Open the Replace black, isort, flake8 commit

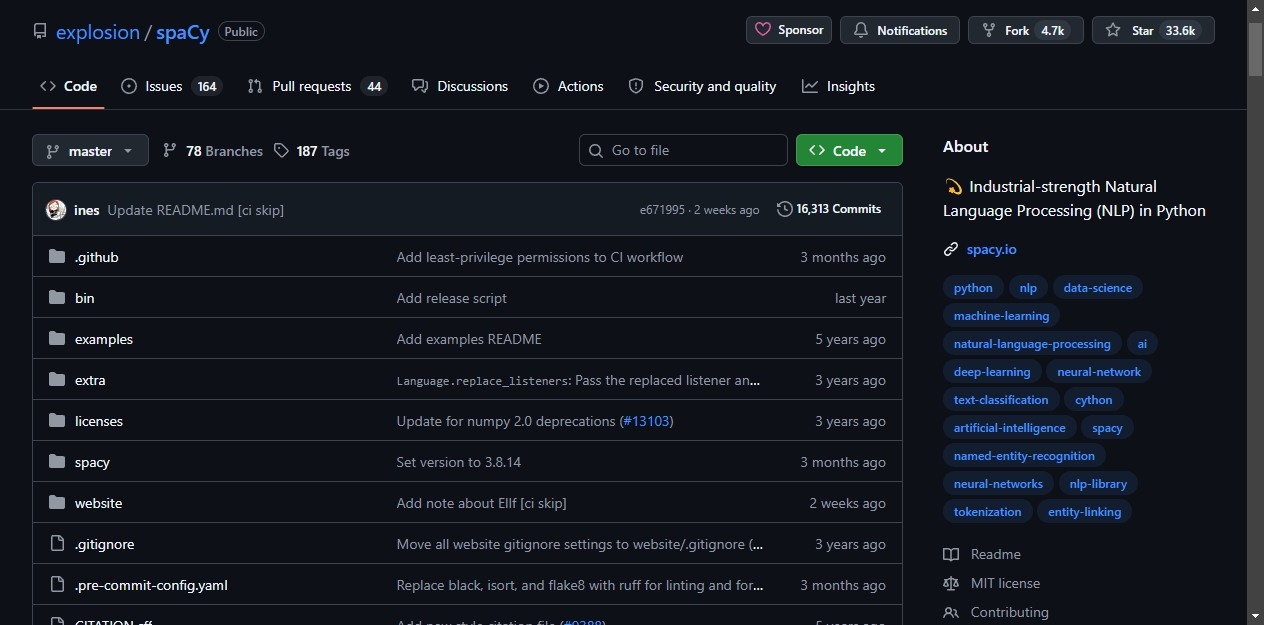click(x=579, y=585)
